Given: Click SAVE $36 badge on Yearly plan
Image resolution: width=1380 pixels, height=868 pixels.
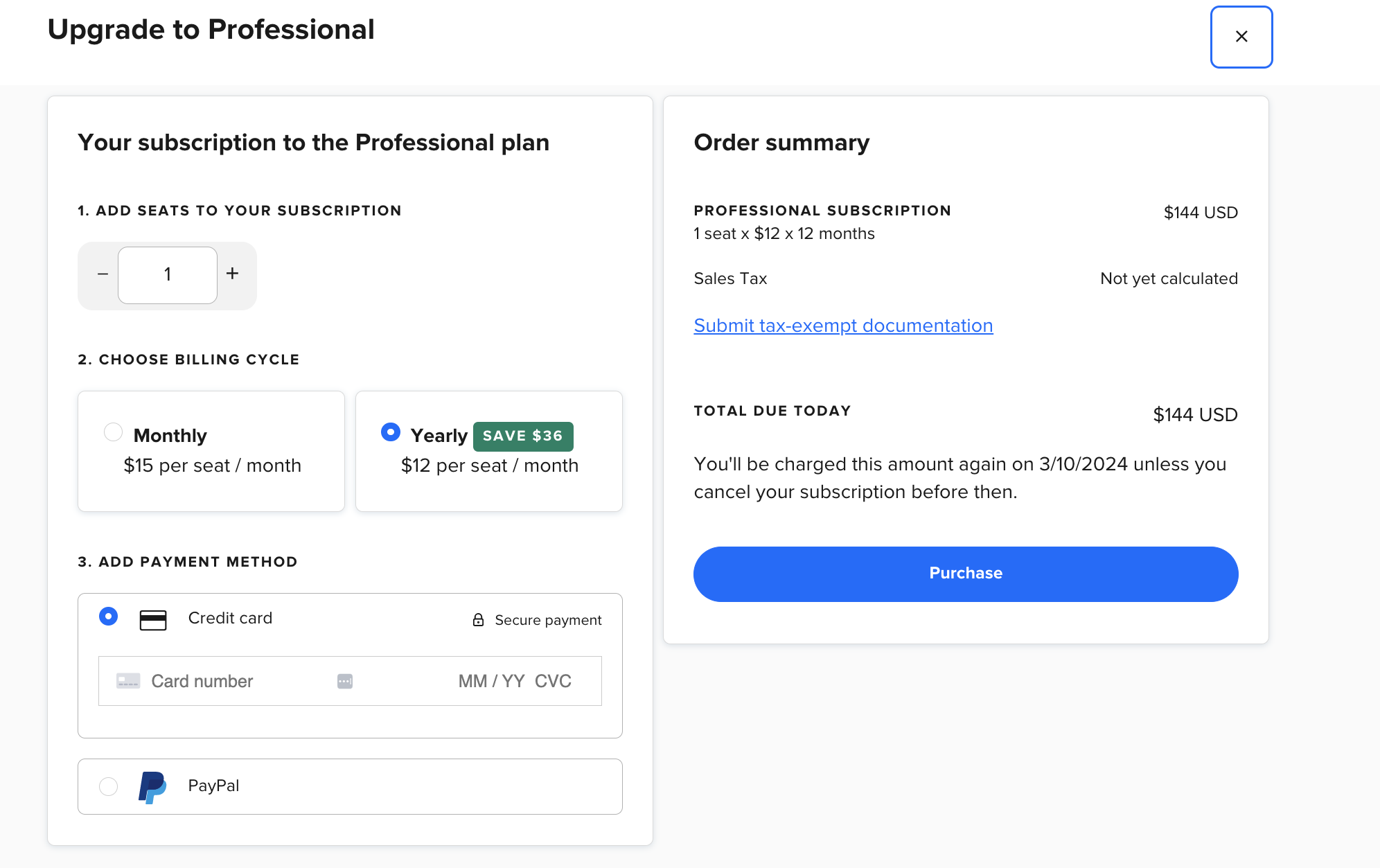Looking at the screenshot, I should (x=523, y=435).
